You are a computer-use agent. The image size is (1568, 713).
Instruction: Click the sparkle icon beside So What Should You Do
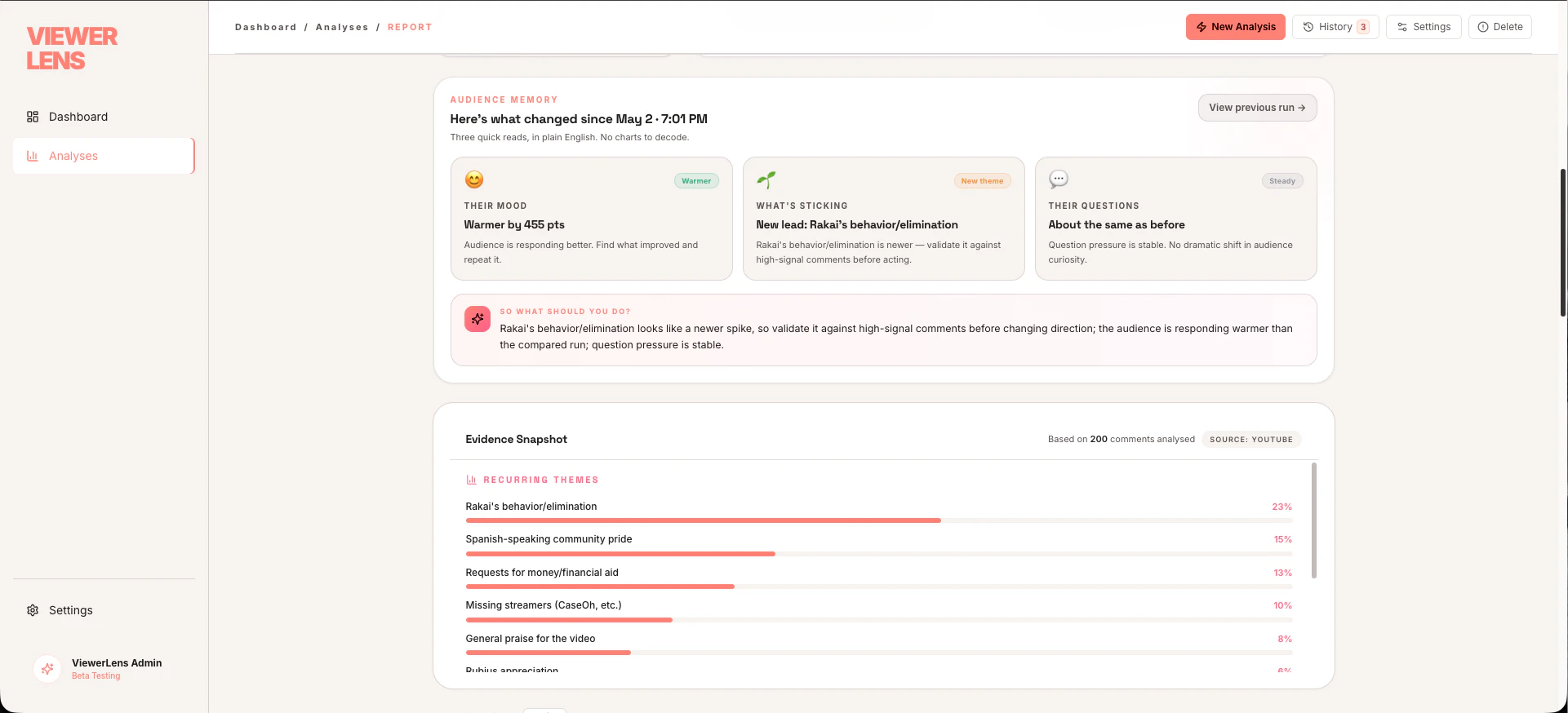coord(478,319)
